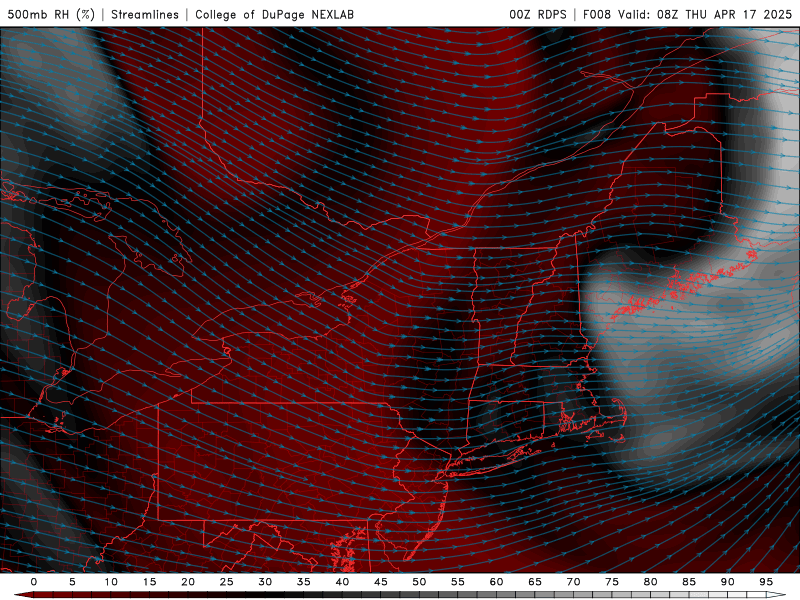Click "College of DuPage NEXLAB" text
Image resolution: width=800 pixels, height=600 pixels.
[274, 14]
